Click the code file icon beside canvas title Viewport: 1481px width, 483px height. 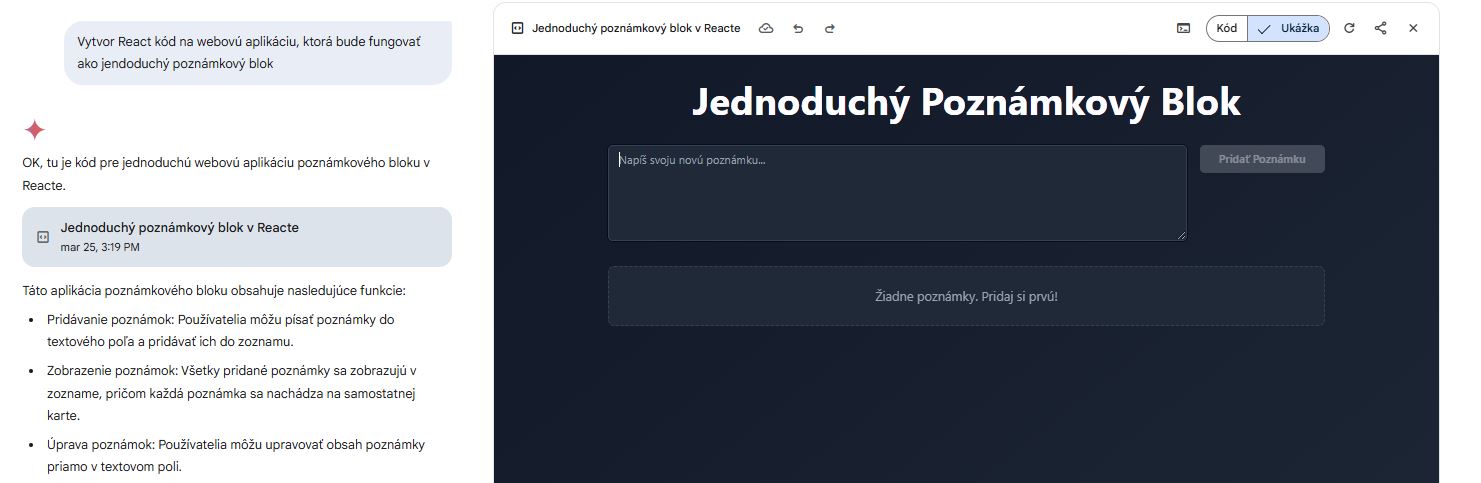point(517,29)
